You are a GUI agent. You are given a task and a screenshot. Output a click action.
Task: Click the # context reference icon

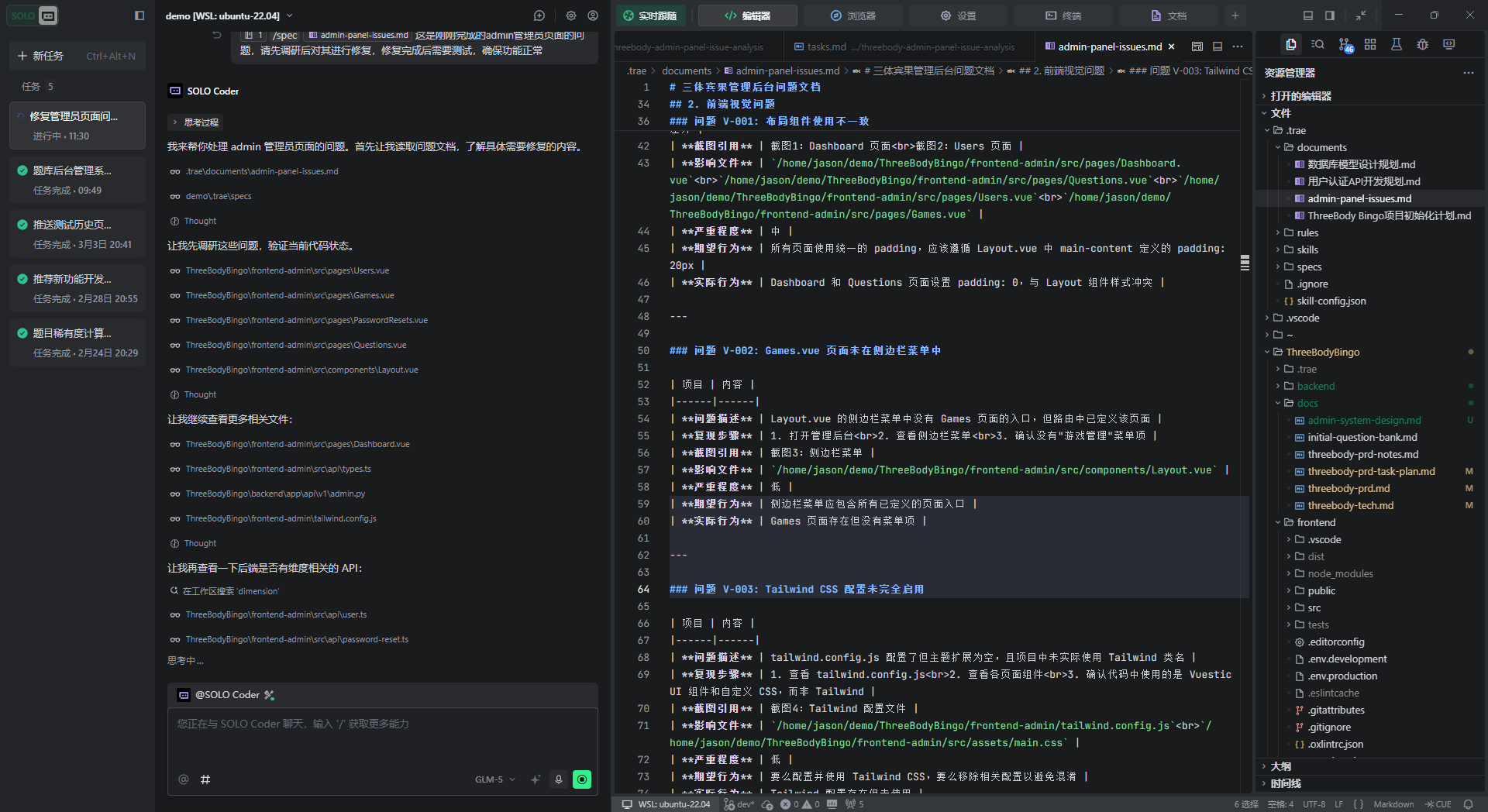(x=205, y=779)
